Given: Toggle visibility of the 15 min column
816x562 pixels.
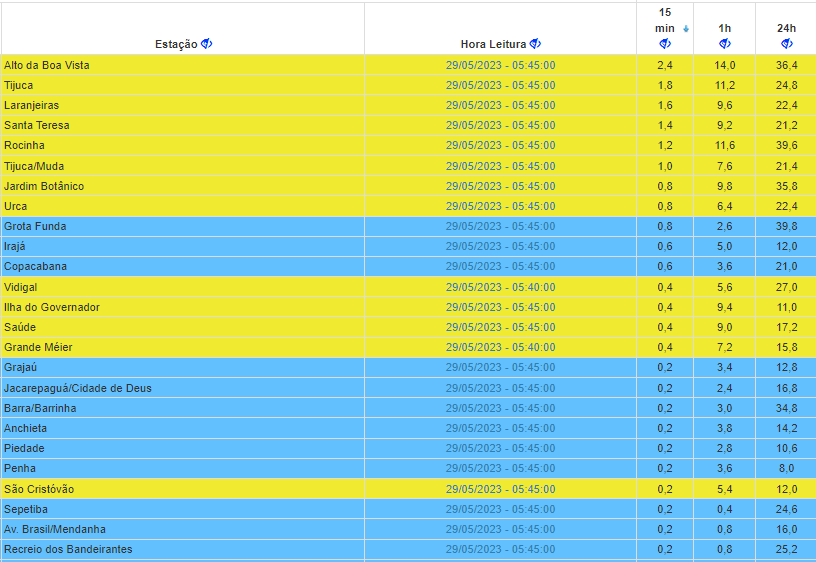Looking at the screenshot, I should 665,44.
